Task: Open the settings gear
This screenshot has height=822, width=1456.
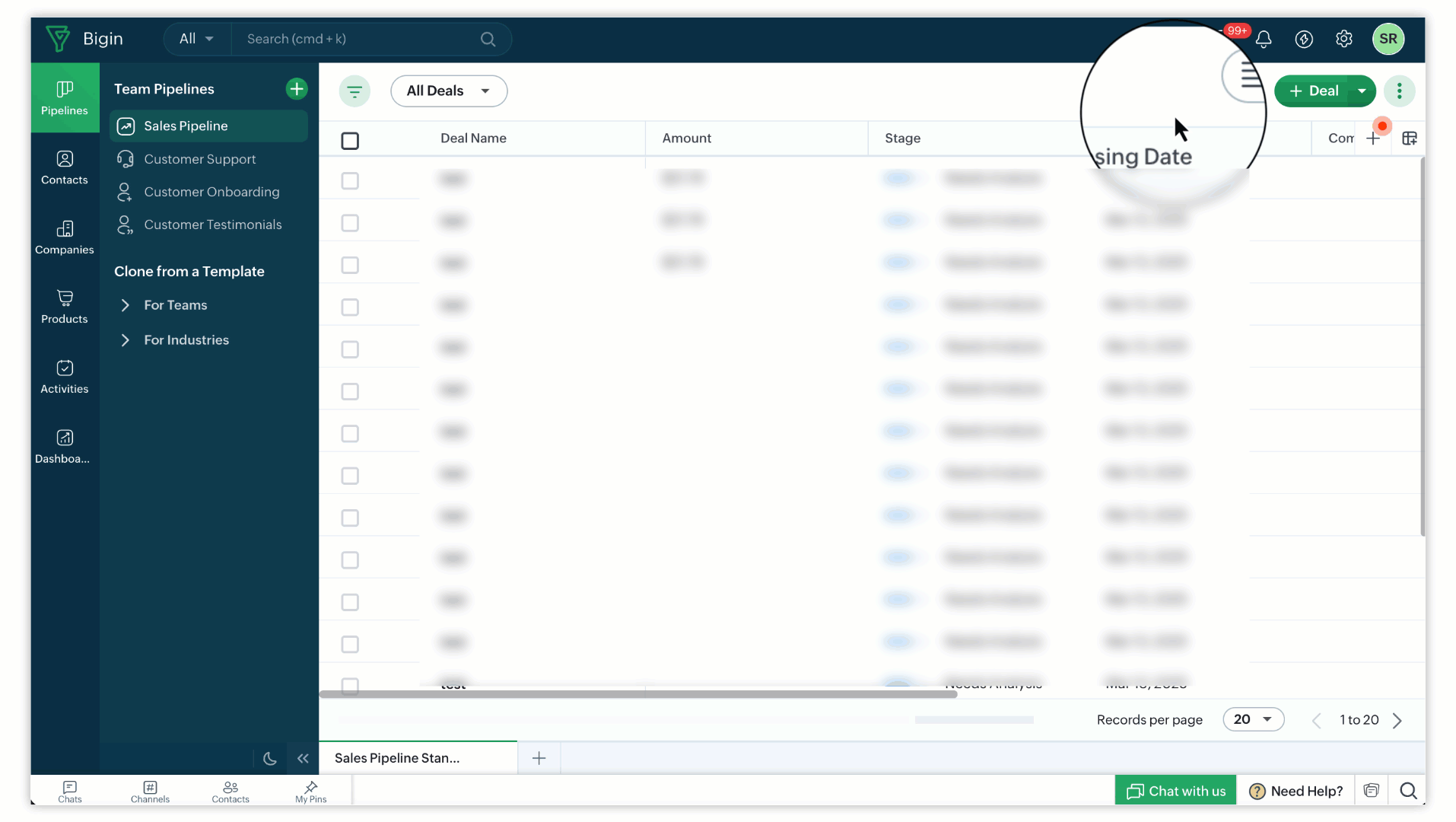Action: [x=1344, y=39]
